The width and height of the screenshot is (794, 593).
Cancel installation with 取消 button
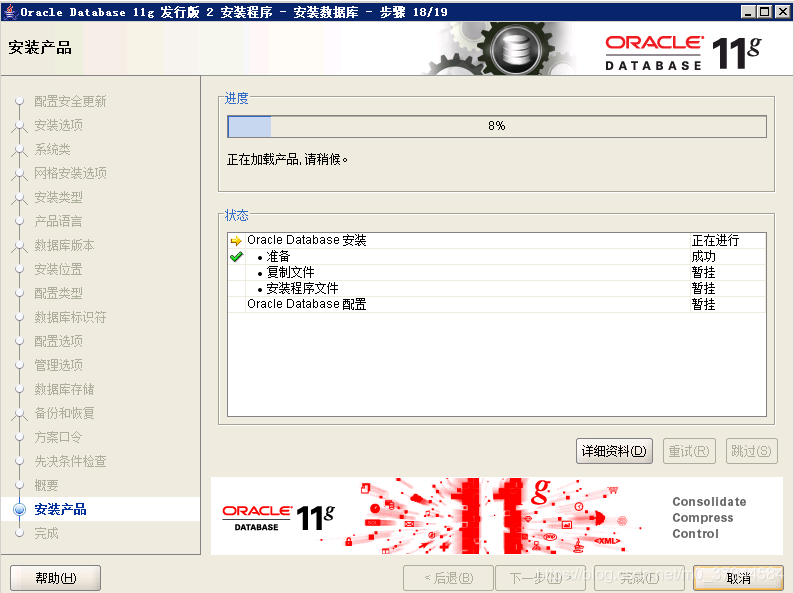point(738,578)
